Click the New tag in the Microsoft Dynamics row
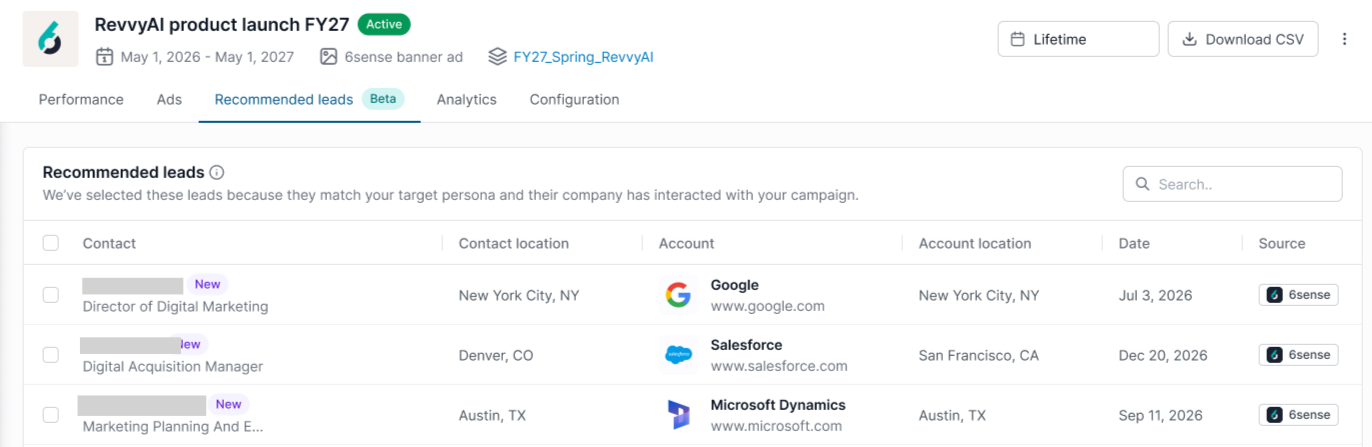The width and height of the screenshot is (1372, 447). tap(228, 404)
